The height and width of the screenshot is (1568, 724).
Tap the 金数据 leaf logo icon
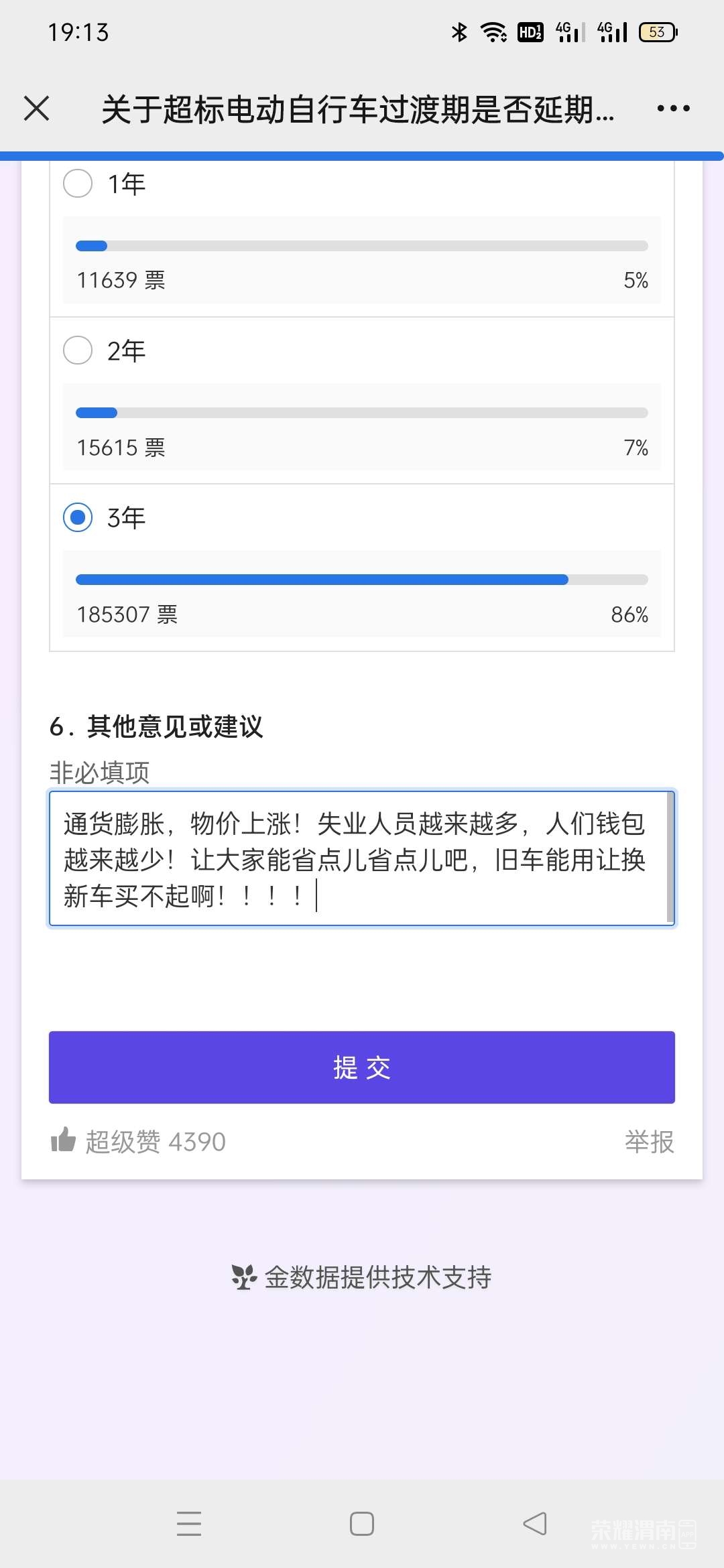[x=244, y=1277]
